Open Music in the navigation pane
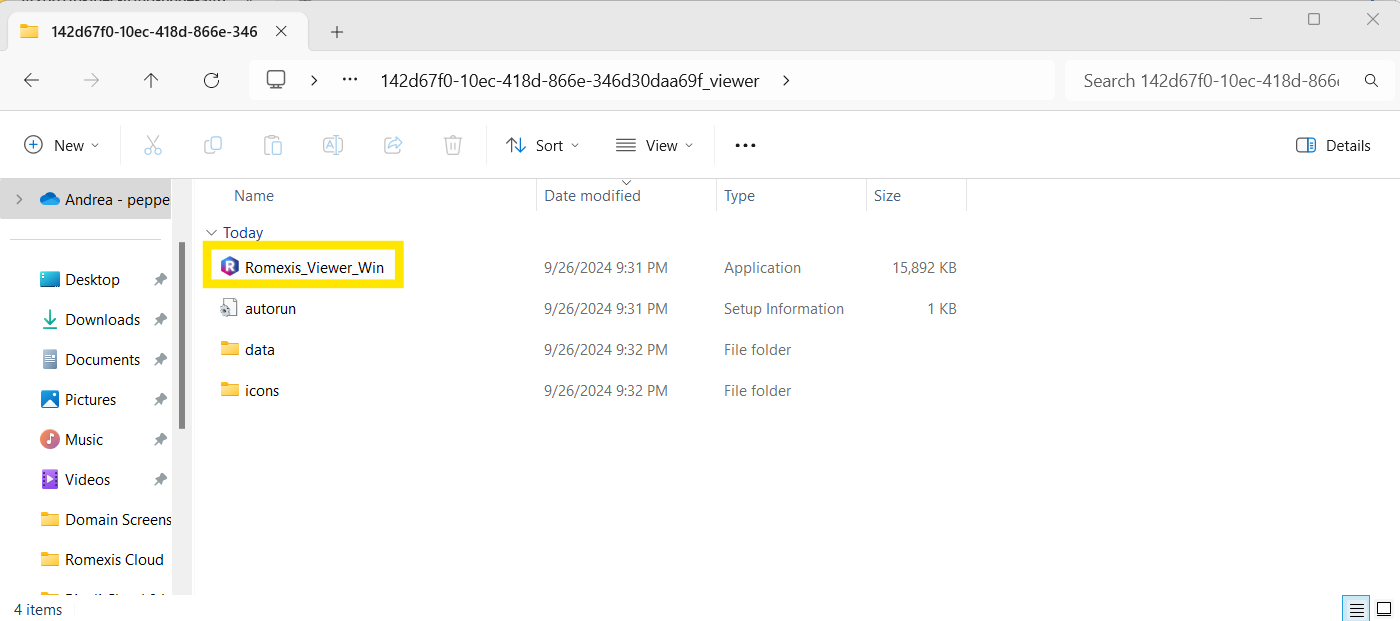The height and width of the screenshot is (621, 1400). coord(84,440)
